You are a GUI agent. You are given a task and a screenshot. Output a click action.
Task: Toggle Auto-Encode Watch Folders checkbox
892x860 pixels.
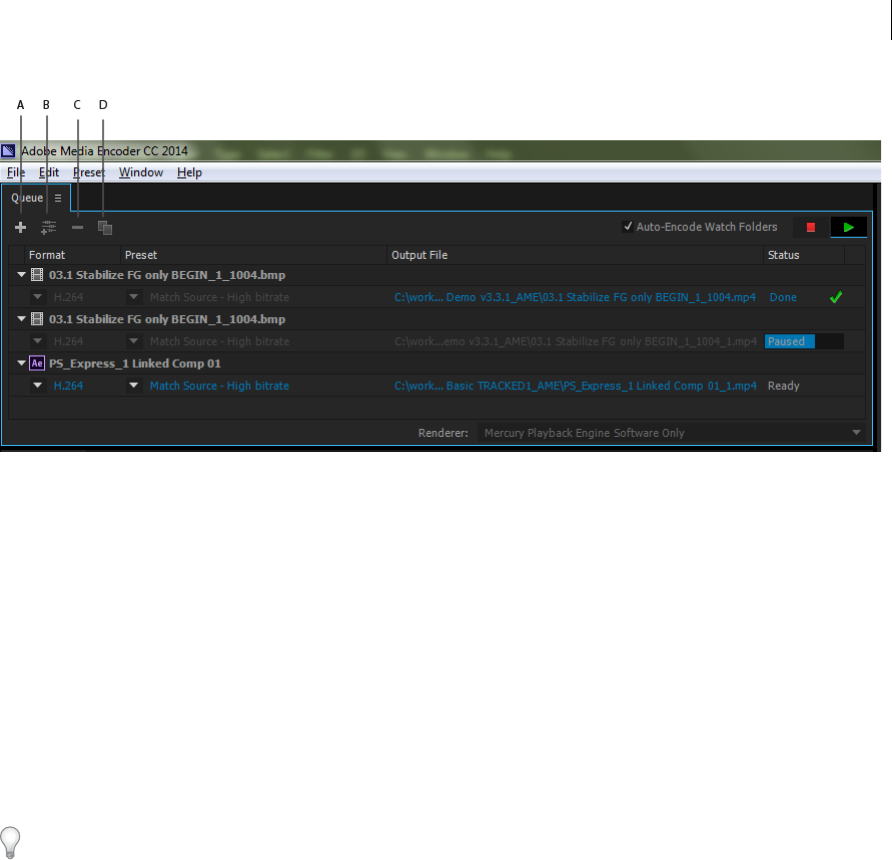pos(627,226)
